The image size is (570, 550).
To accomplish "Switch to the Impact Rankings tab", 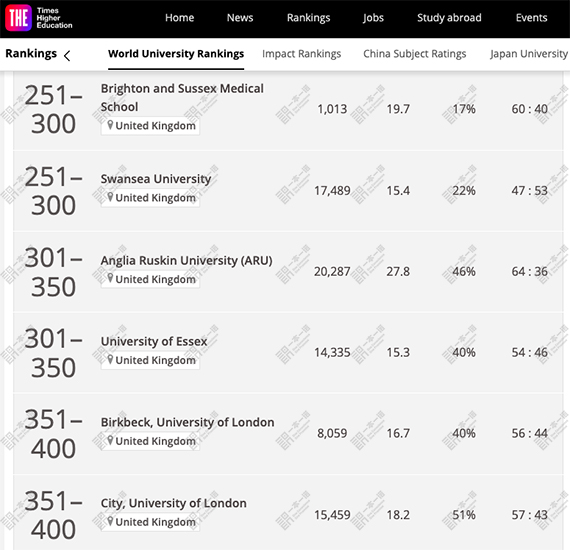I will pyautogui.click(x=301, y=54).
